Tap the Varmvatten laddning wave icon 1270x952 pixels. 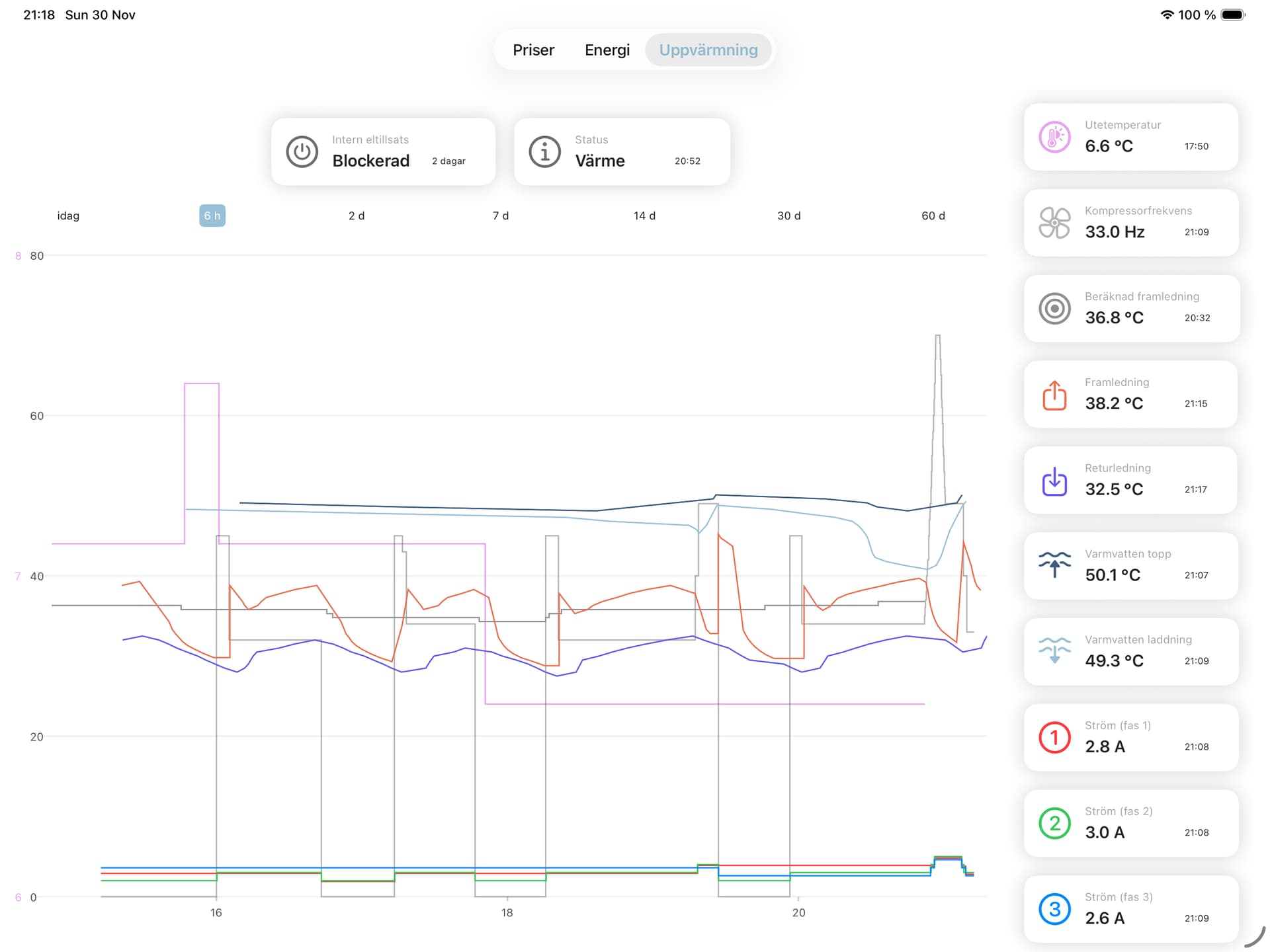pyautogui.click(x=1054, y=651)
